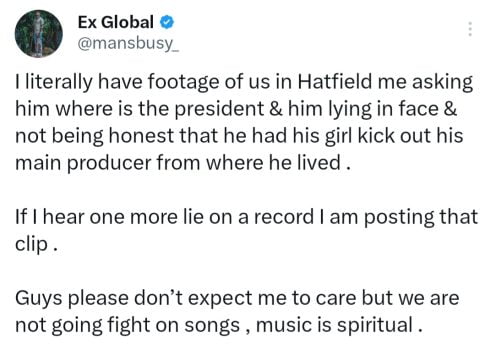Click the word 'spiritual' in the last line
This screenshot has width=485, height=360.
[375, 325]
